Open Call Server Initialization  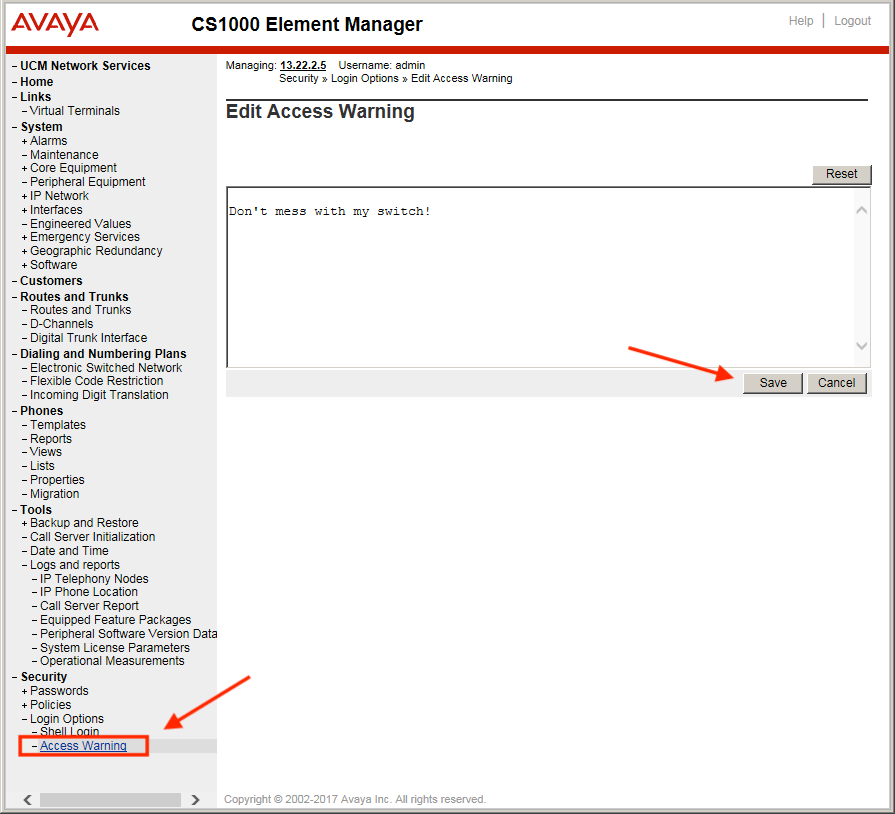coord(92,537)
